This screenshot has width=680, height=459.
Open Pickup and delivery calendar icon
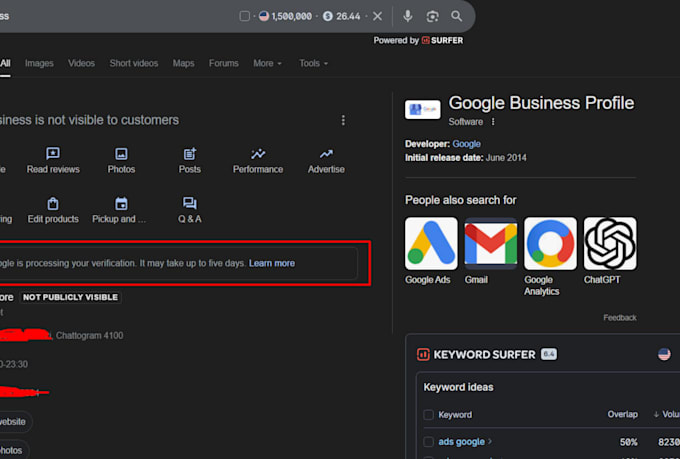coord(121,203)
